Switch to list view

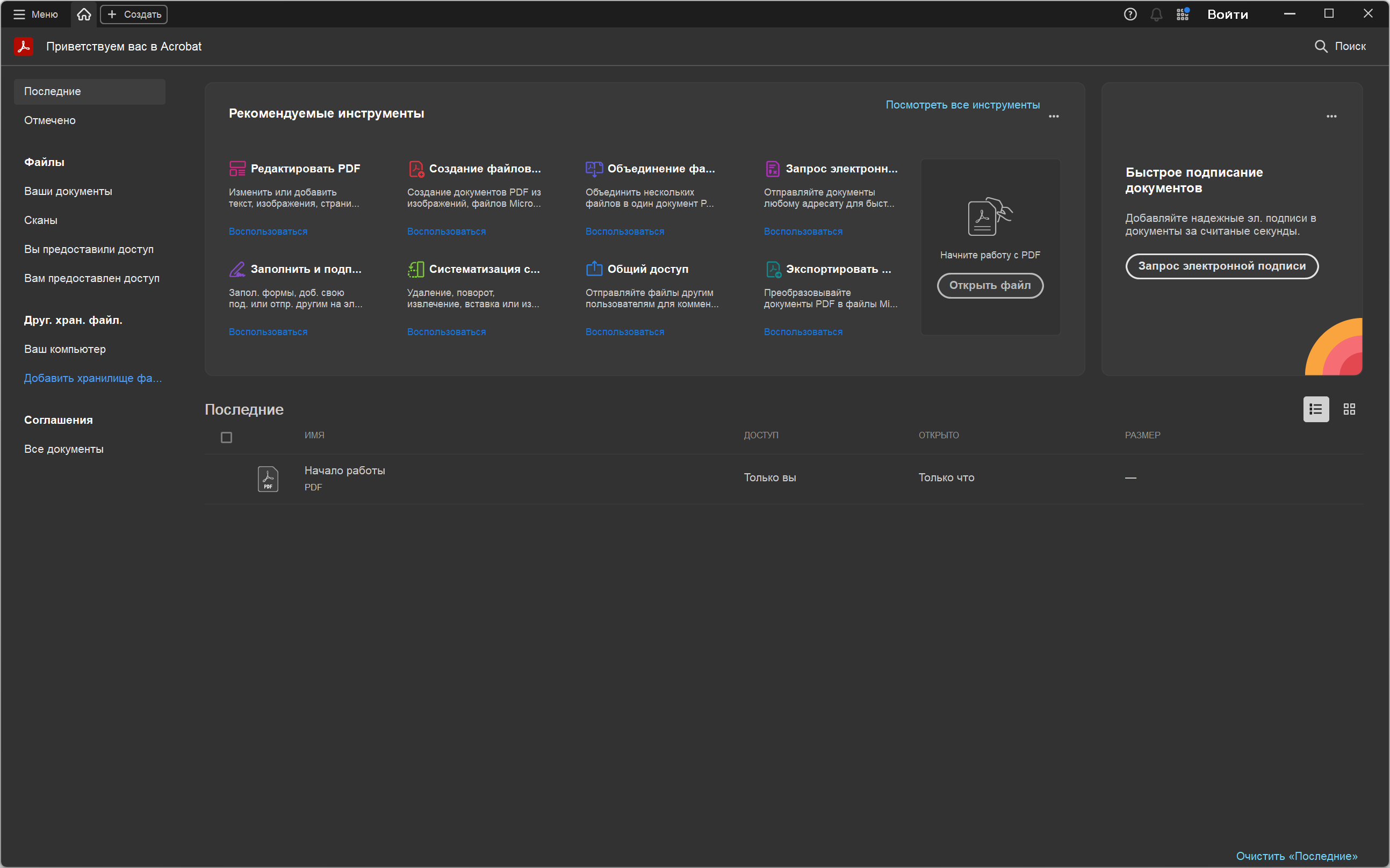pyautogui.click(x=1315, y=409)
